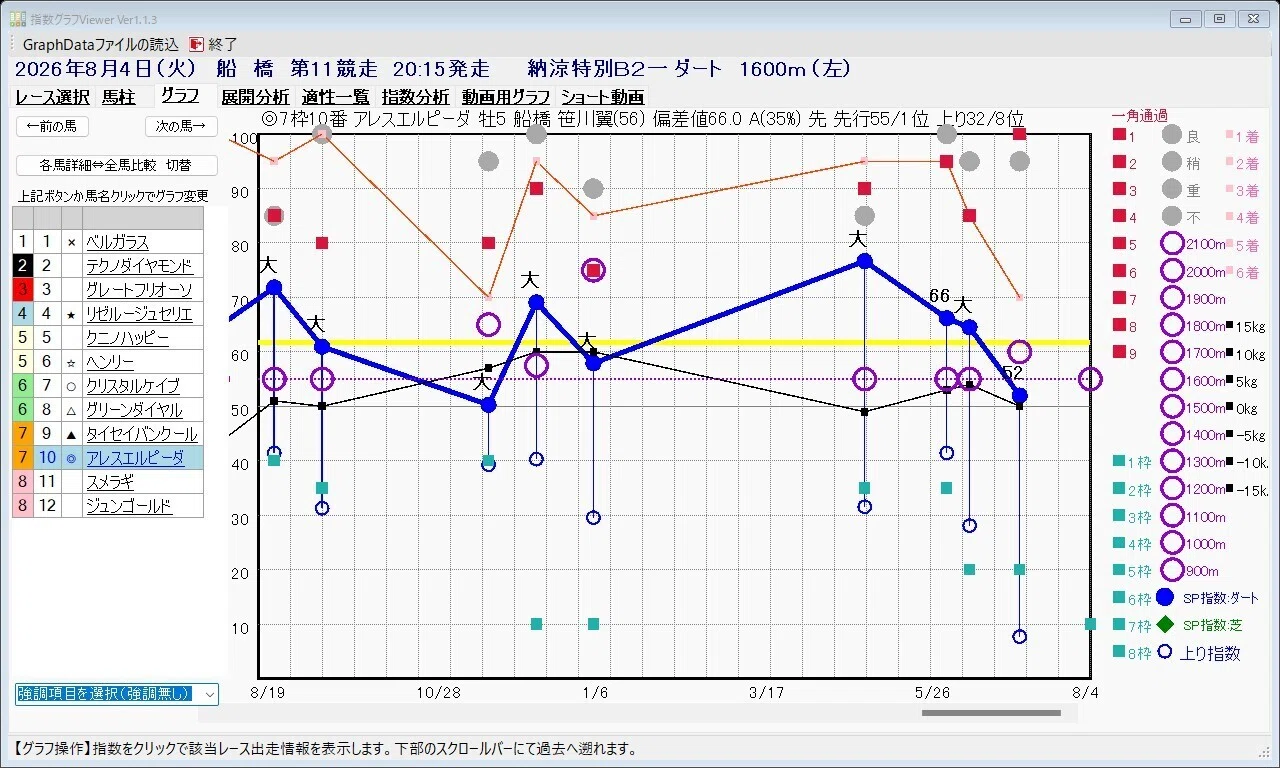The width and height of the screenshot is (1280, 768).
Task: Show the graph for リゼルージュセリエ
Action: coord(139,314)
